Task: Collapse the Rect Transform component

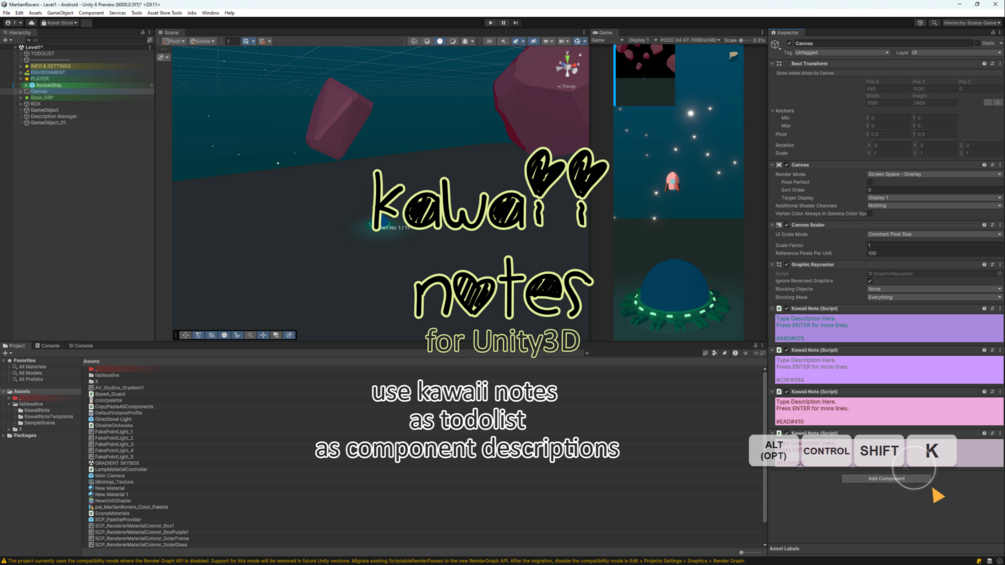Action: pyautogui.click(x=772, y=63)
